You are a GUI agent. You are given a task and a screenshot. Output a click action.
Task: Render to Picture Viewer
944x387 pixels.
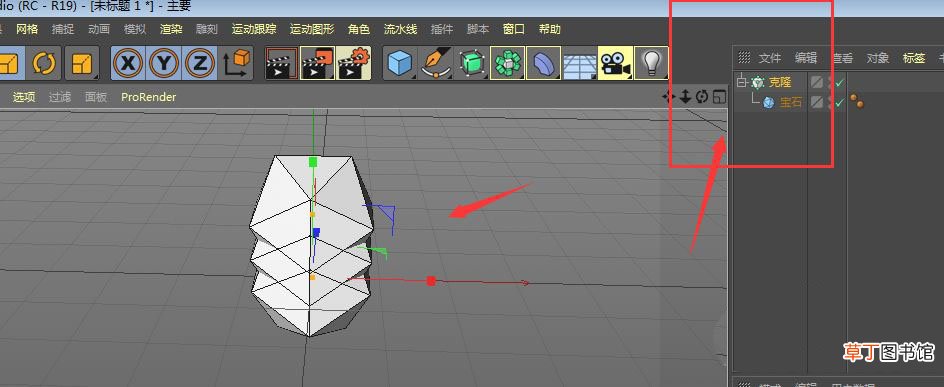317,63
